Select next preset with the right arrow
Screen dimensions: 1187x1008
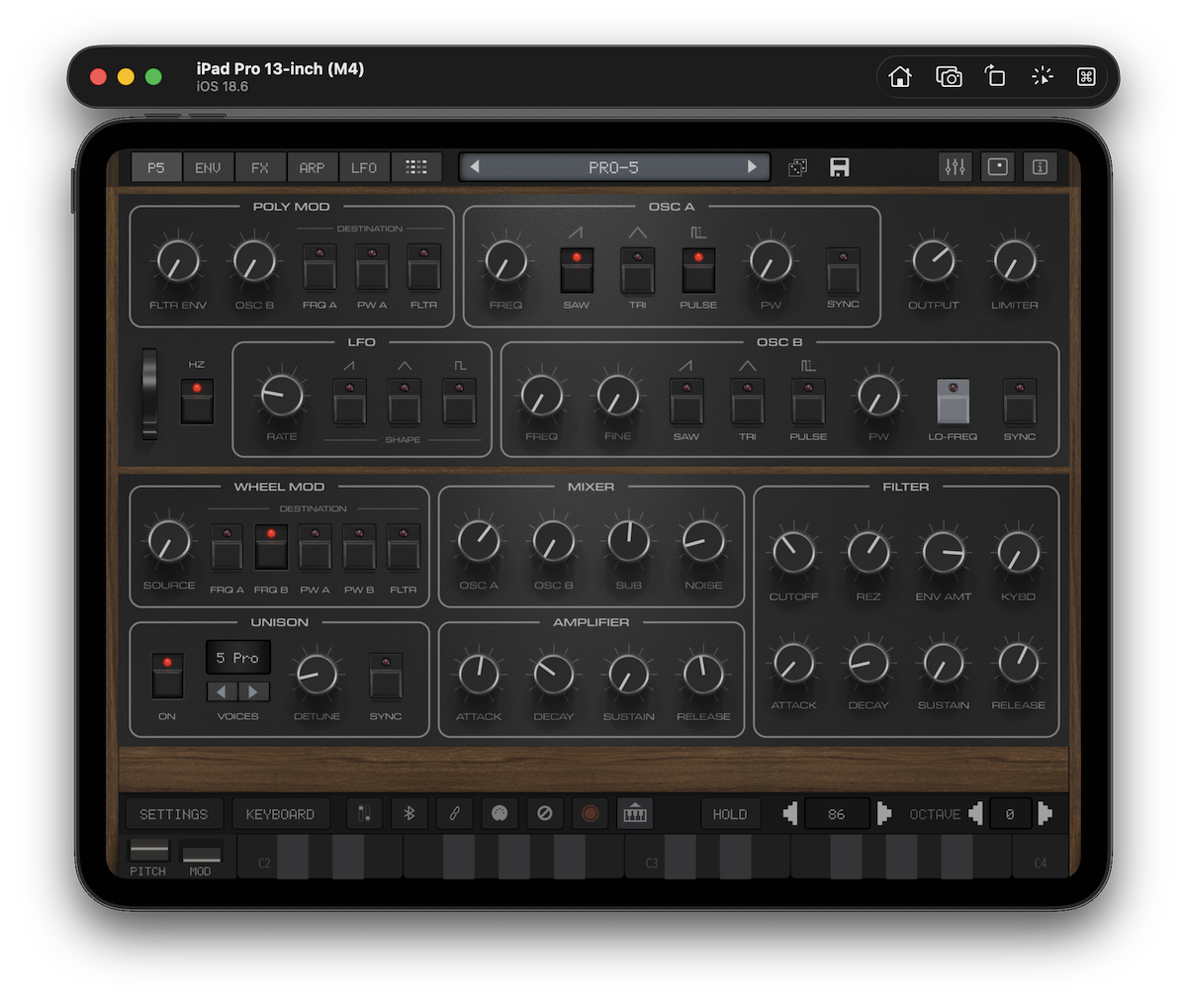(753, 167)
